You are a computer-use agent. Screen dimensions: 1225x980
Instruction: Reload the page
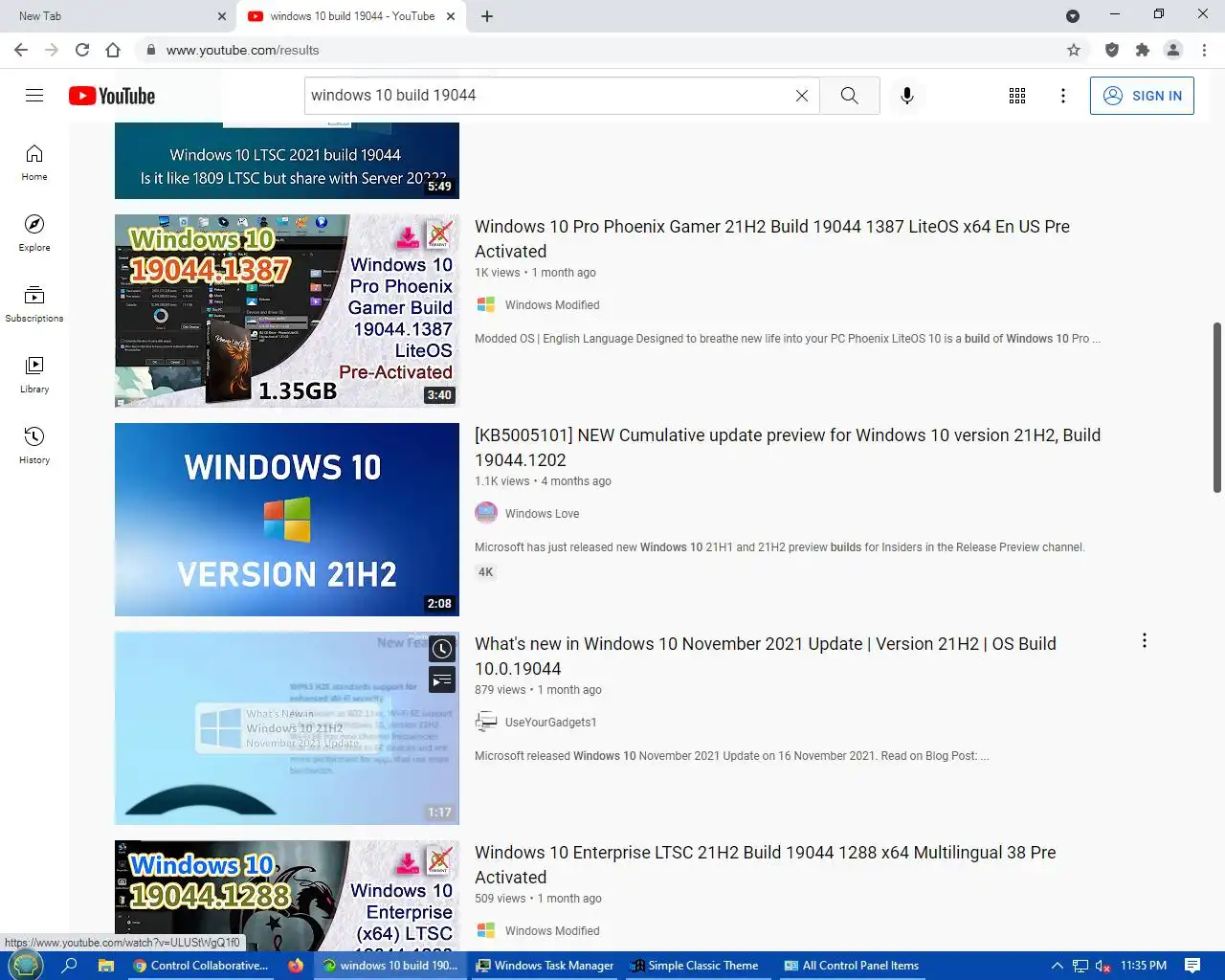tap(82, 50)
